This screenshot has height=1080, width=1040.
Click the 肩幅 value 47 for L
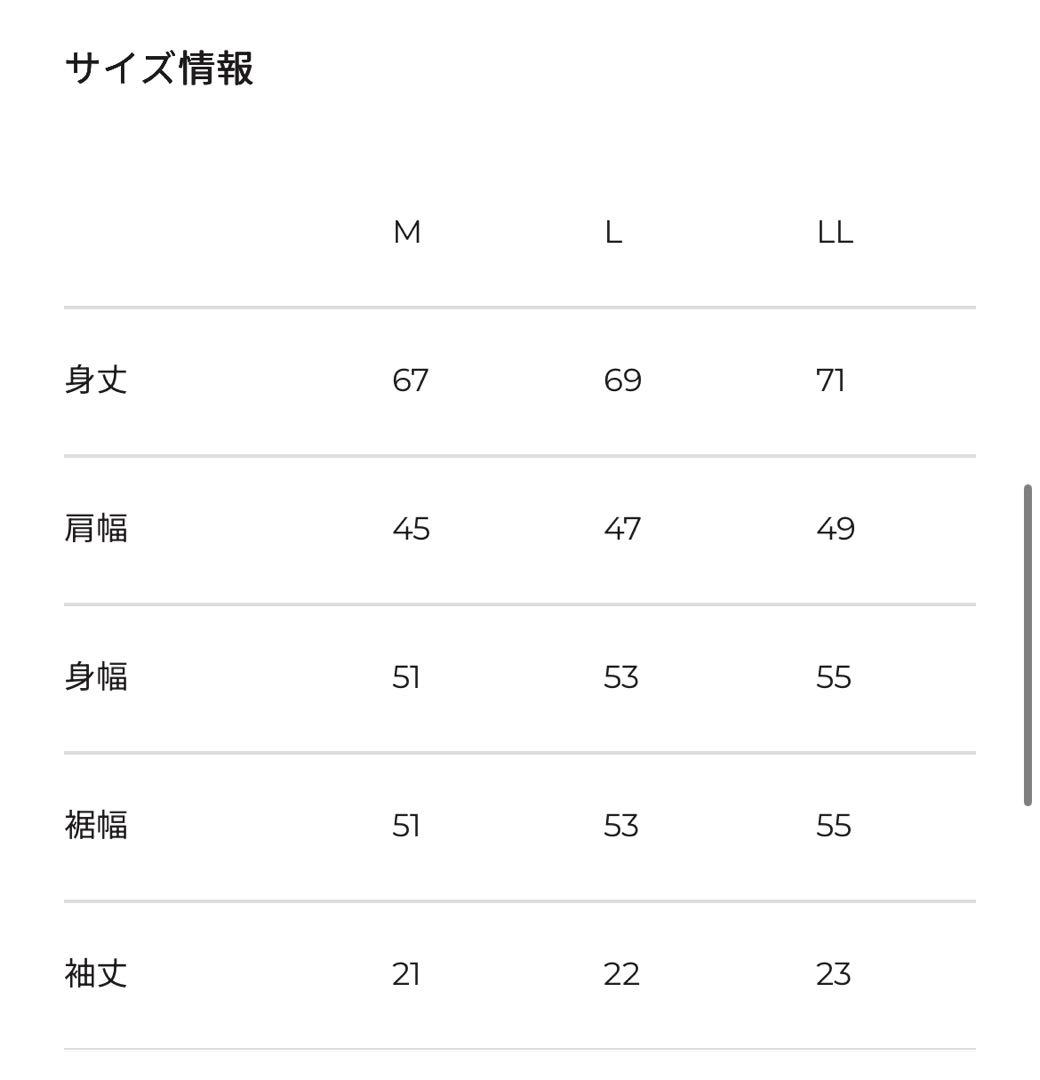pos(622,528)
